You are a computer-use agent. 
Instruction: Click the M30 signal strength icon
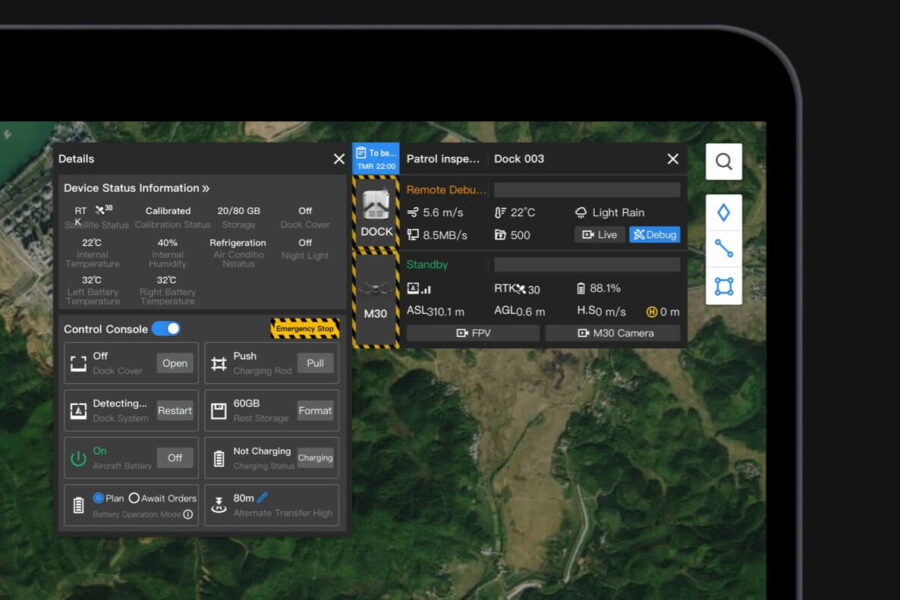click(x=419, y=288)
